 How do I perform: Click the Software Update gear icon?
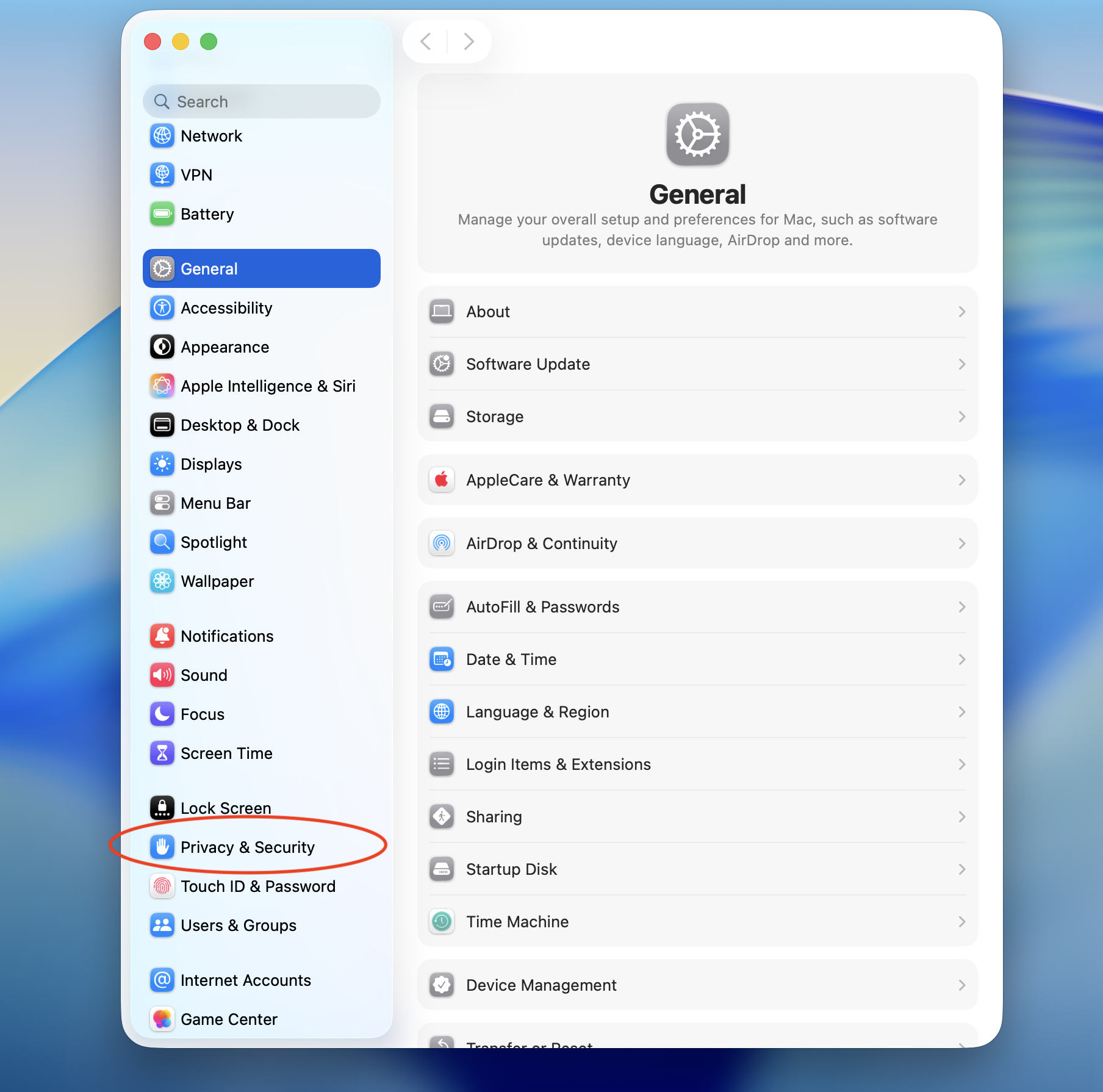442,364
